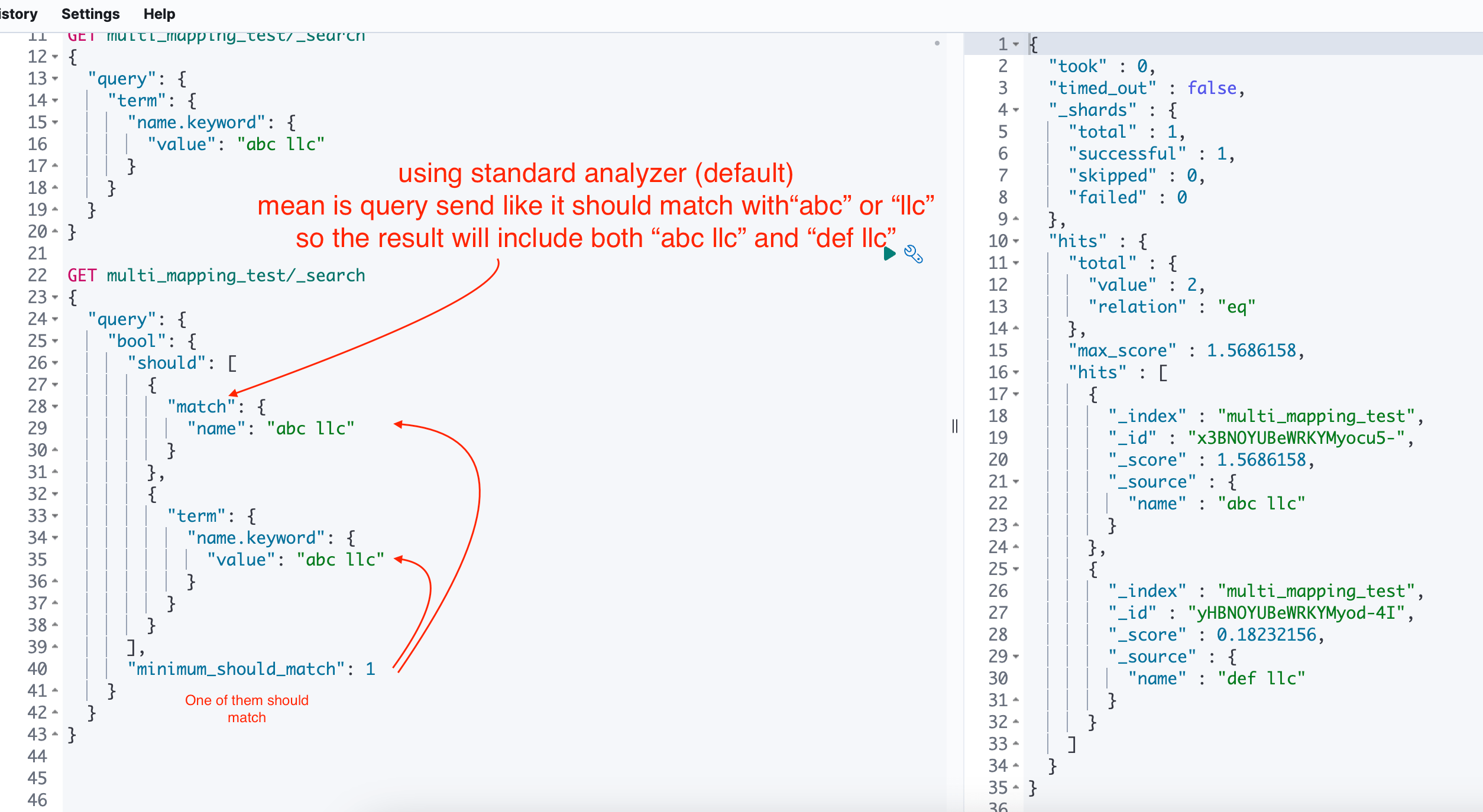
Task: Open the Help menu
Action: click(x=159, y=14)
